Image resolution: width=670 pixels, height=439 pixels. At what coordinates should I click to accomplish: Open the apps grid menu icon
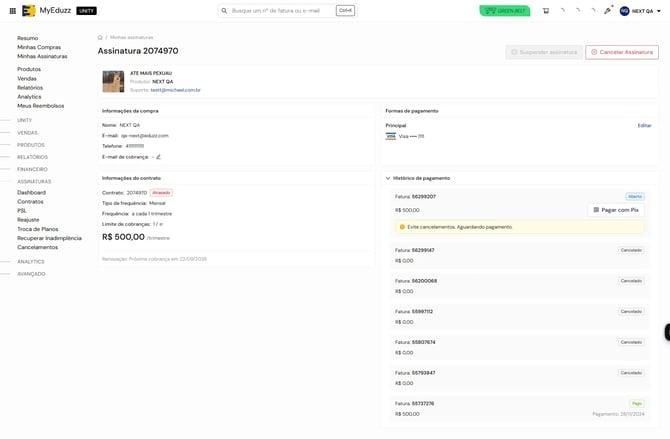coord(13,11)
